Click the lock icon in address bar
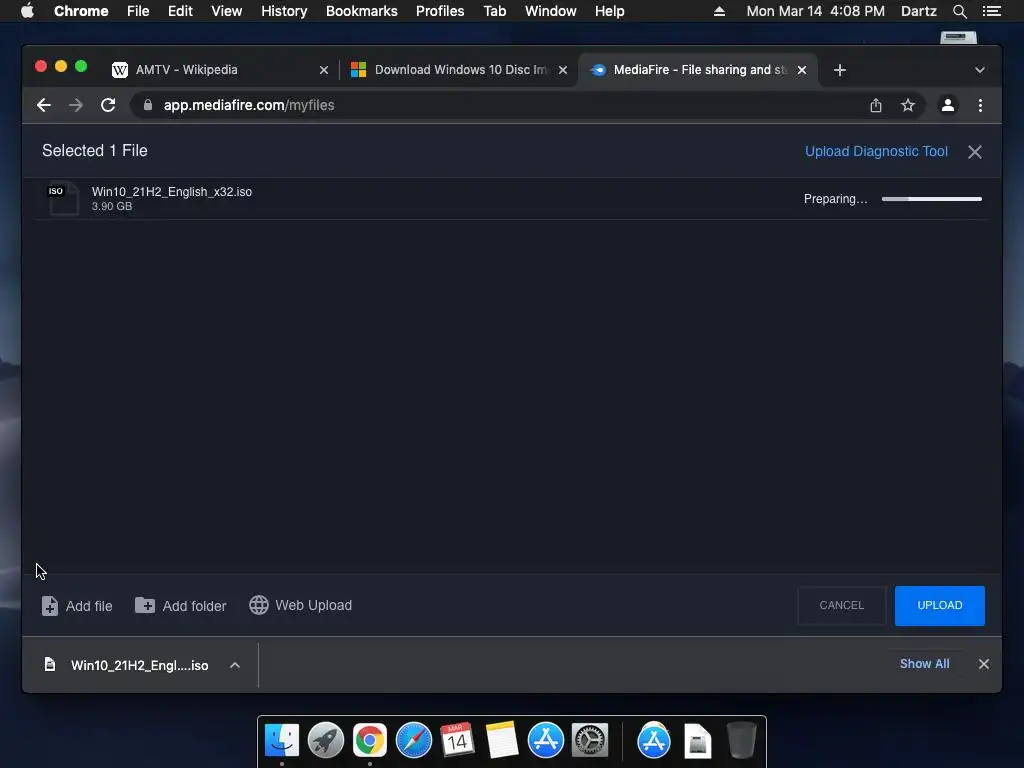The height and width of the screenshot is (768, 1024). [x=148, y=105]
